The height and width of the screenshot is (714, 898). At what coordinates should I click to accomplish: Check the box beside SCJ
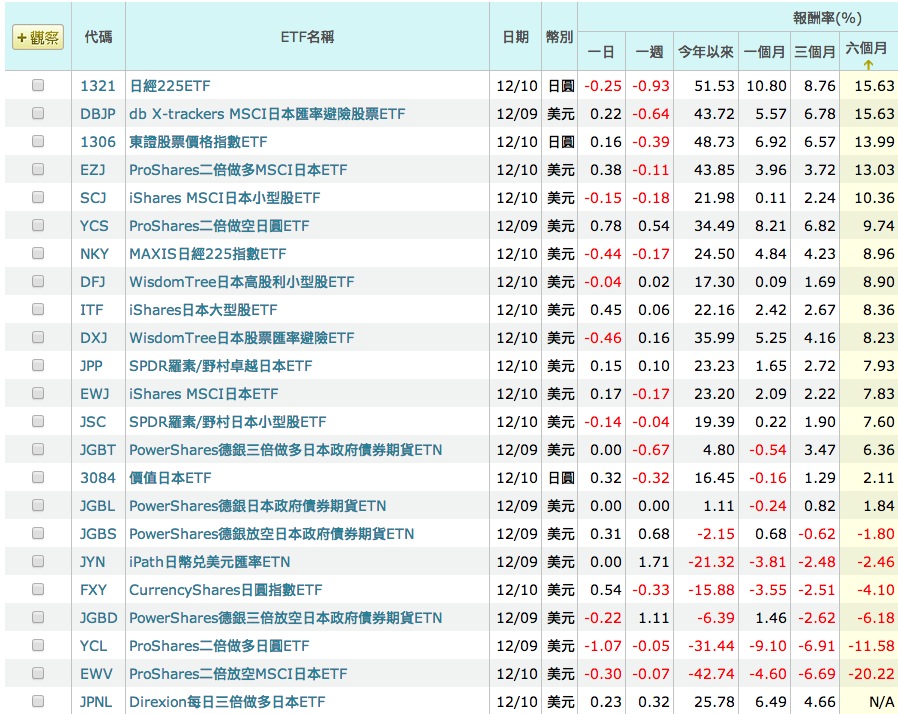[x=38, y=198]
